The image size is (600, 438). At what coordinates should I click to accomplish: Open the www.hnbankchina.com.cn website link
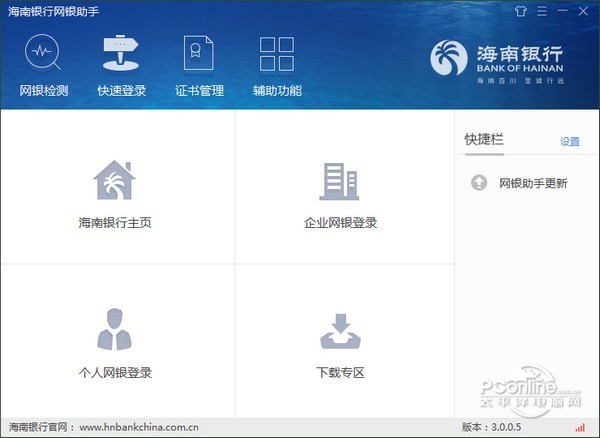coord(139,427)
